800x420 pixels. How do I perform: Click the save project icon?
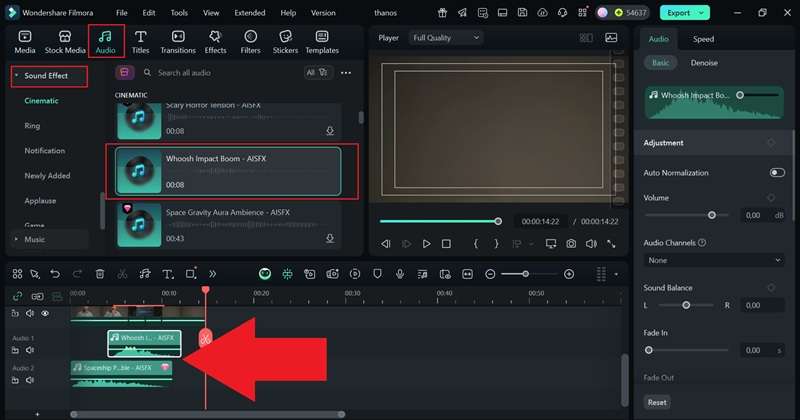[522, 13]
